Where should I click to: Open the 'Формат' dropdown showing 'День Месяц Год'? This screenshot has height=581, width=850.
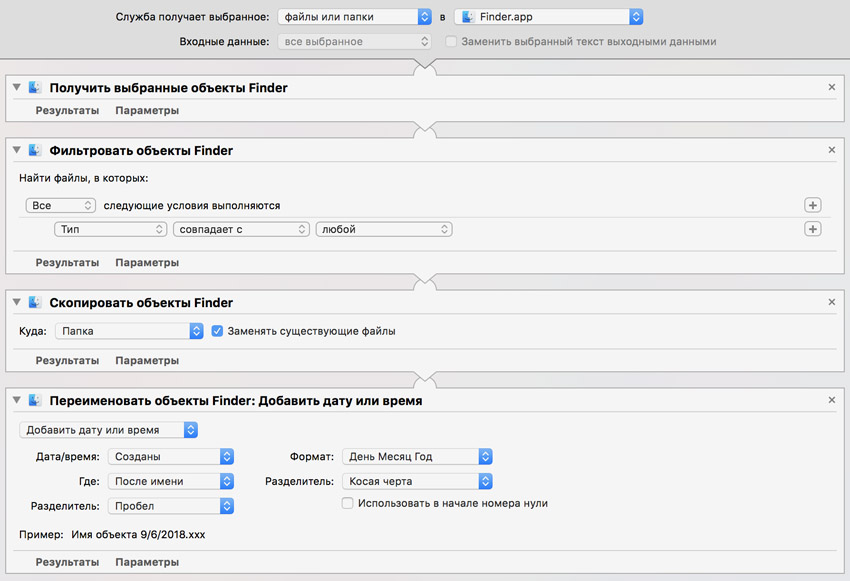click(417, 456)
